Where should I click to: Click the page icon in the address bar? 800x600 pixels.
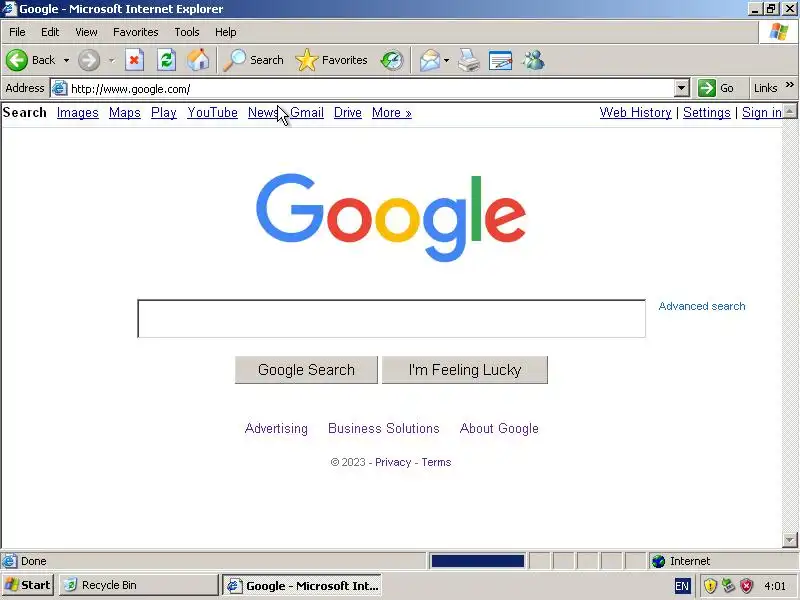coord(60,88)
